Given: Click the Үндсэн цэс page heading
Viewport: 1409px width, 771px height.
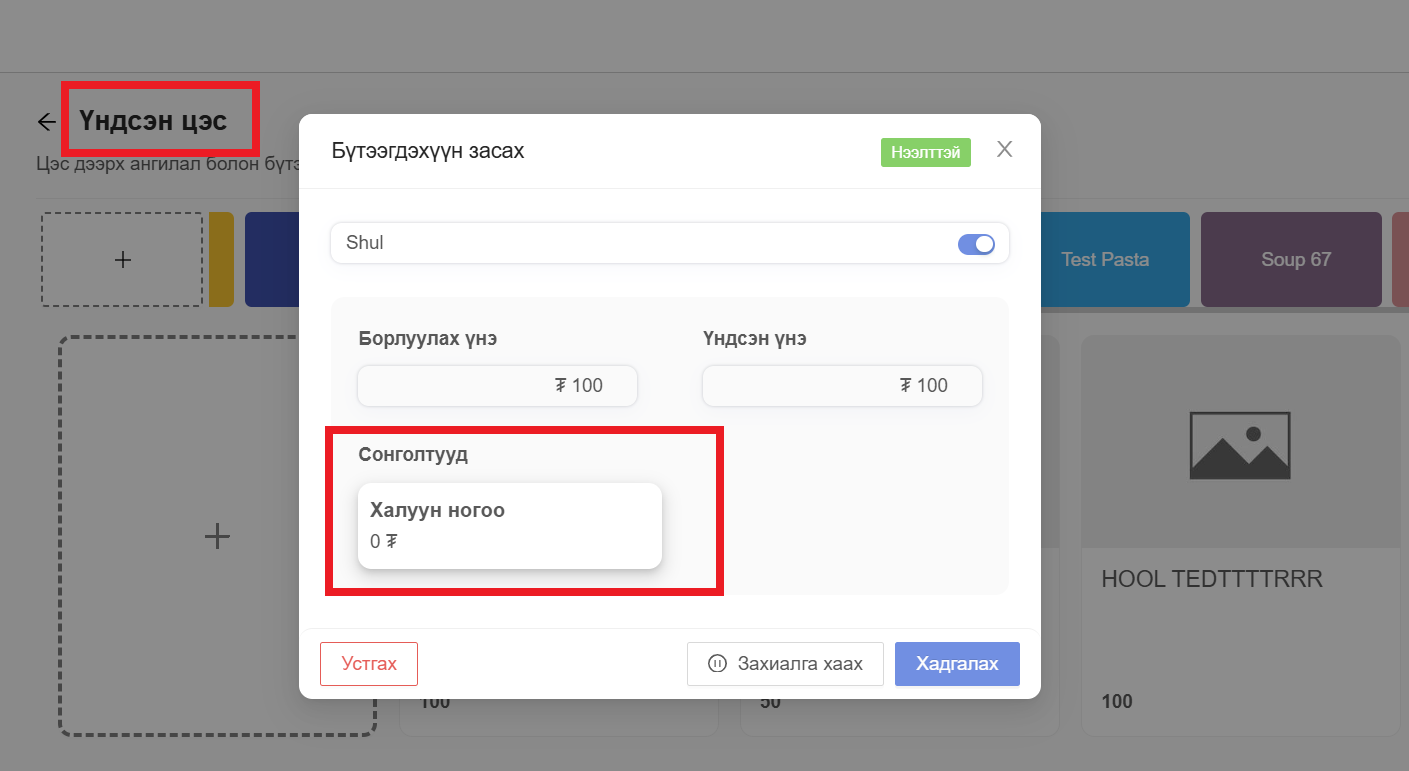Looking at the screenshot, I should point(154,122).
